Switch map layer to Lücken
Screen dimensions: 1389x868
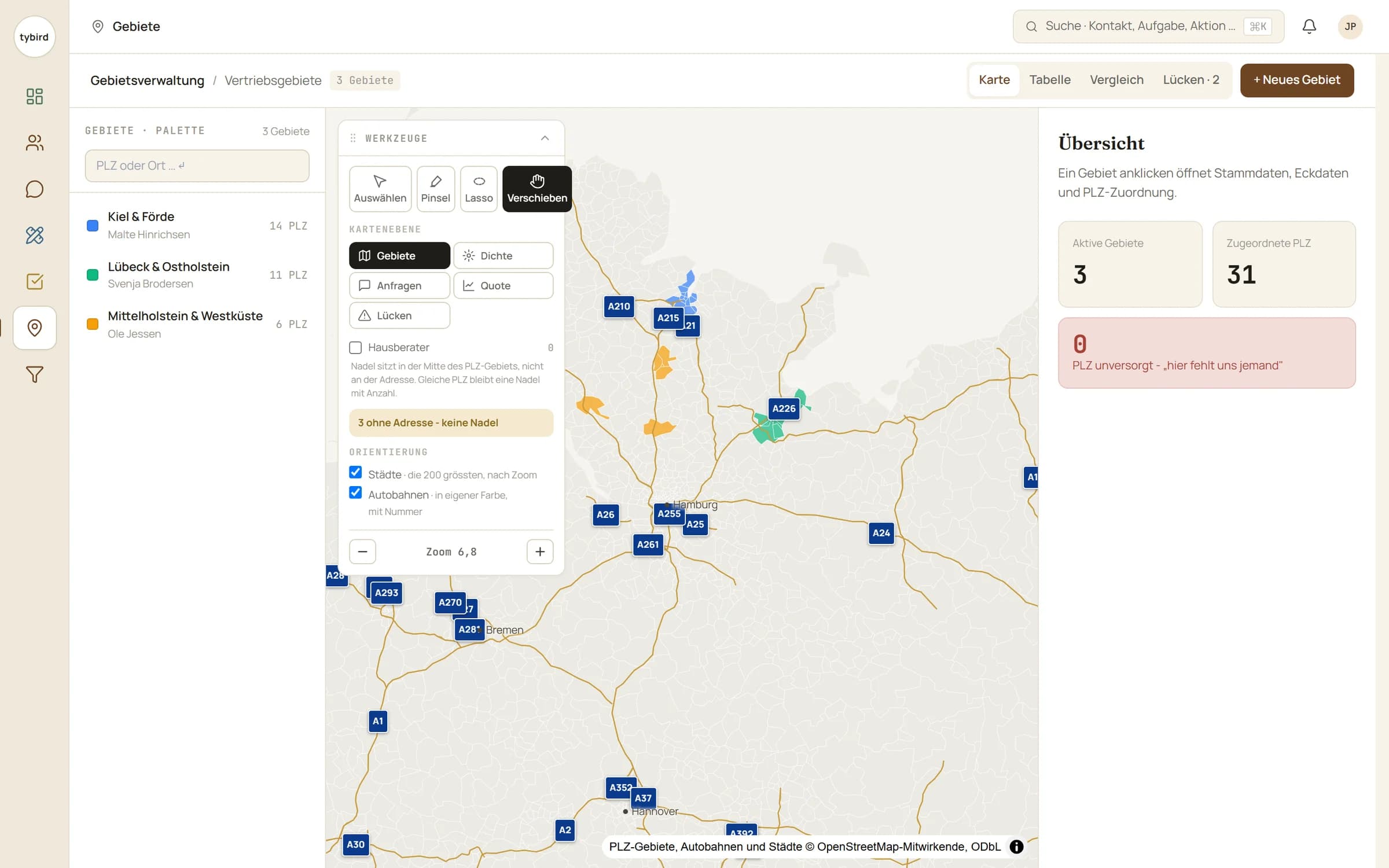399,315
